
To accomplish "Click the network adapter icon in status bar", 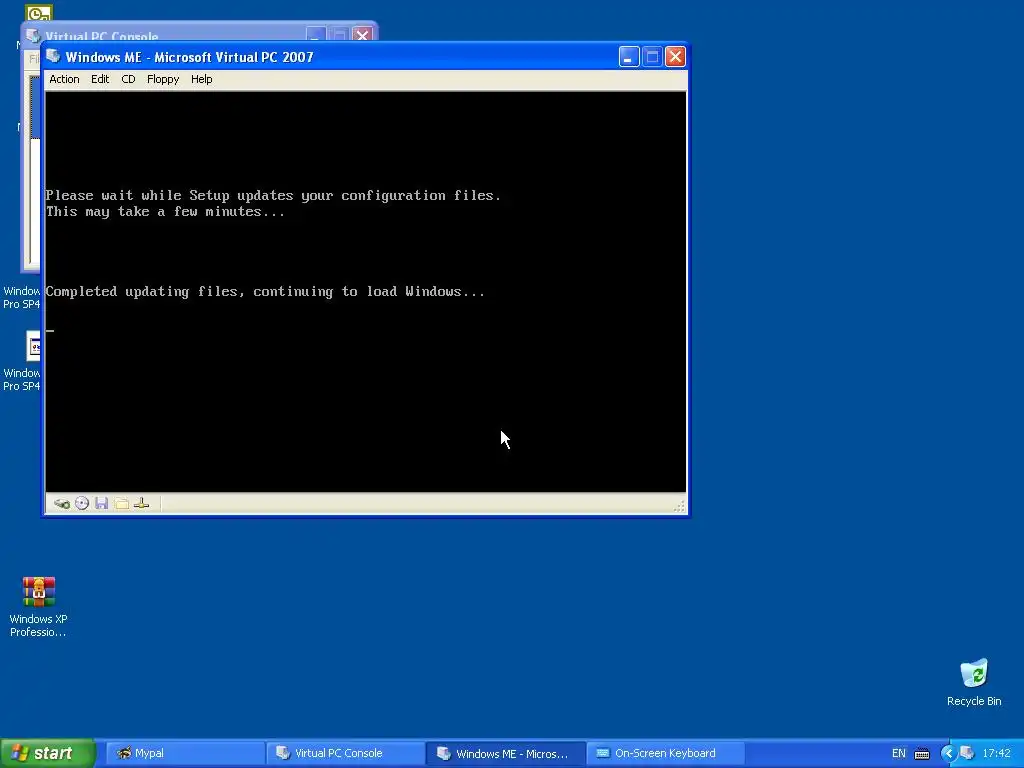I will 142,504.
